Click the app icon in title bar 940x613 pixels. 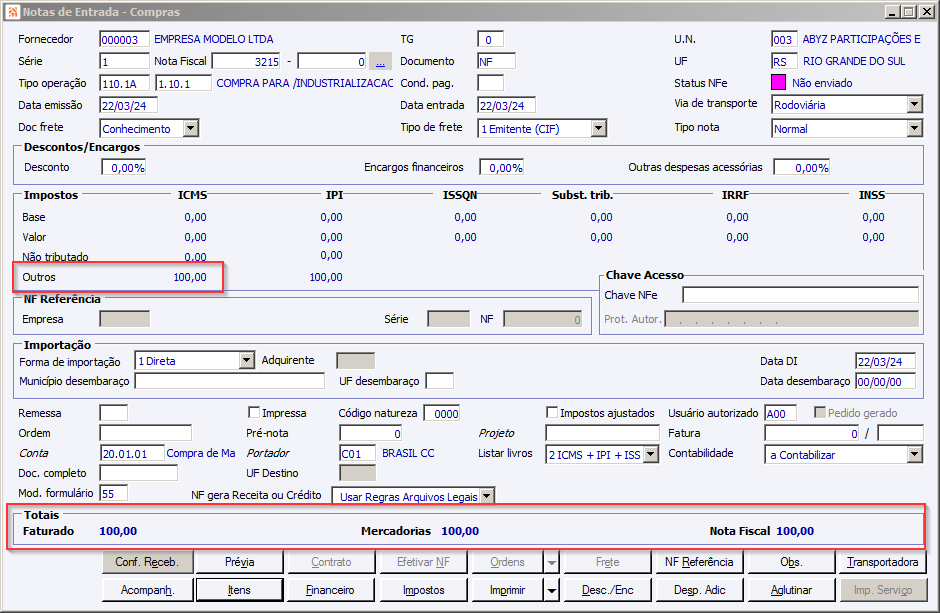(11, 11)
